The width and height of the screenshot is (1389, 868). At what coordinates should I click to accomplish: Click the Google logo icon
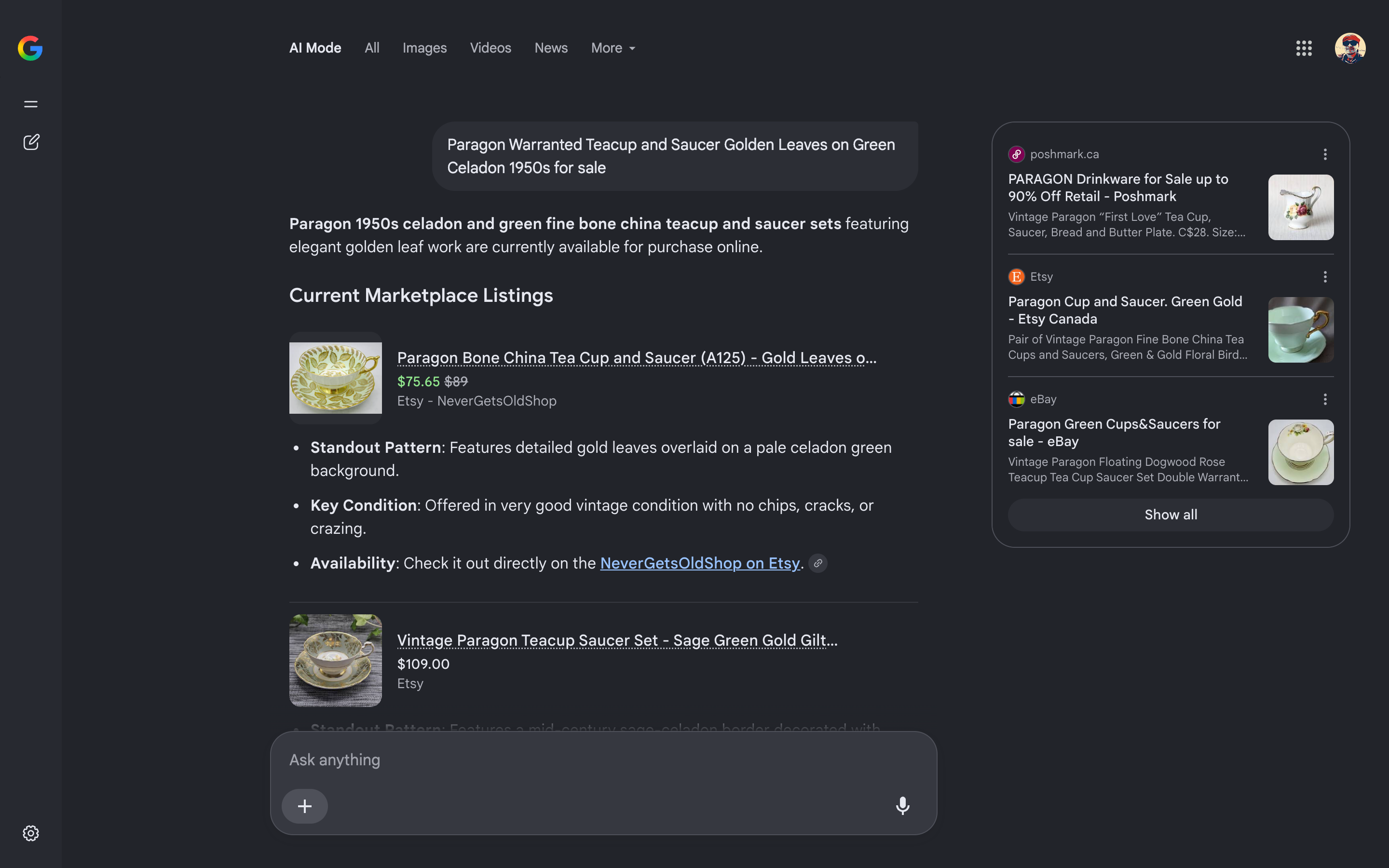tap(30, 48)
